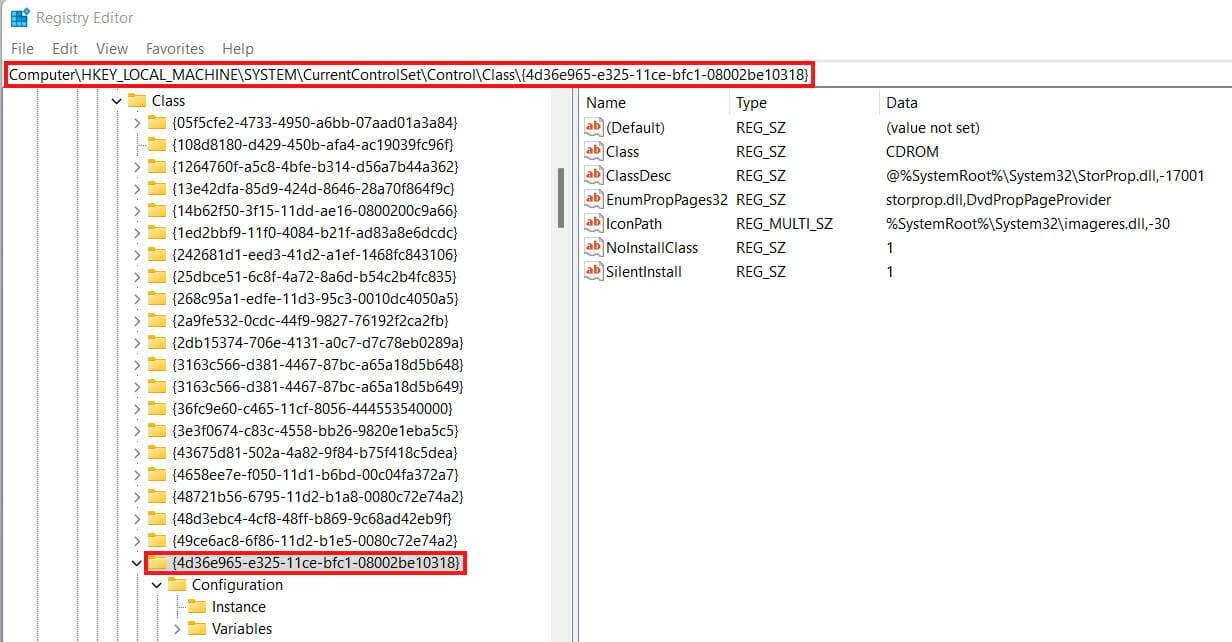Click folder icon of {48721b56-6795-11d2-b1a8-0080c72e74a2}

[x=157, y=497]
